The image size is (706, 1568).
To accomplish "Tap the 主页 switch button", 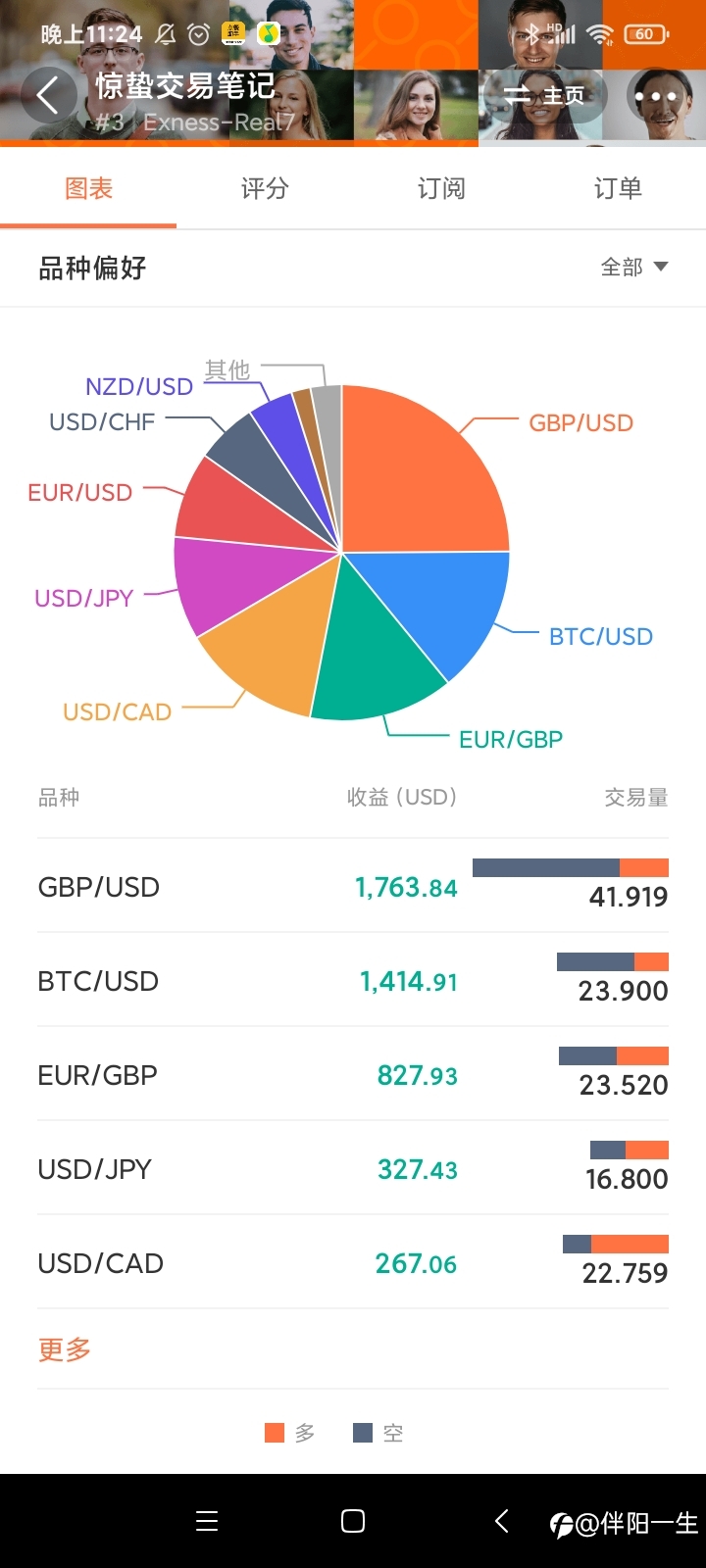I will [x=544, y=96].
